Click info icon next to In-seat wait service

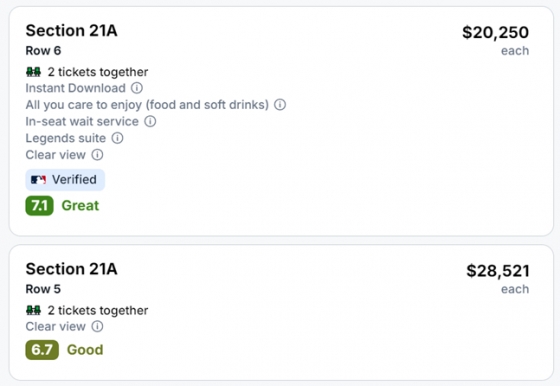click(150, 121)
